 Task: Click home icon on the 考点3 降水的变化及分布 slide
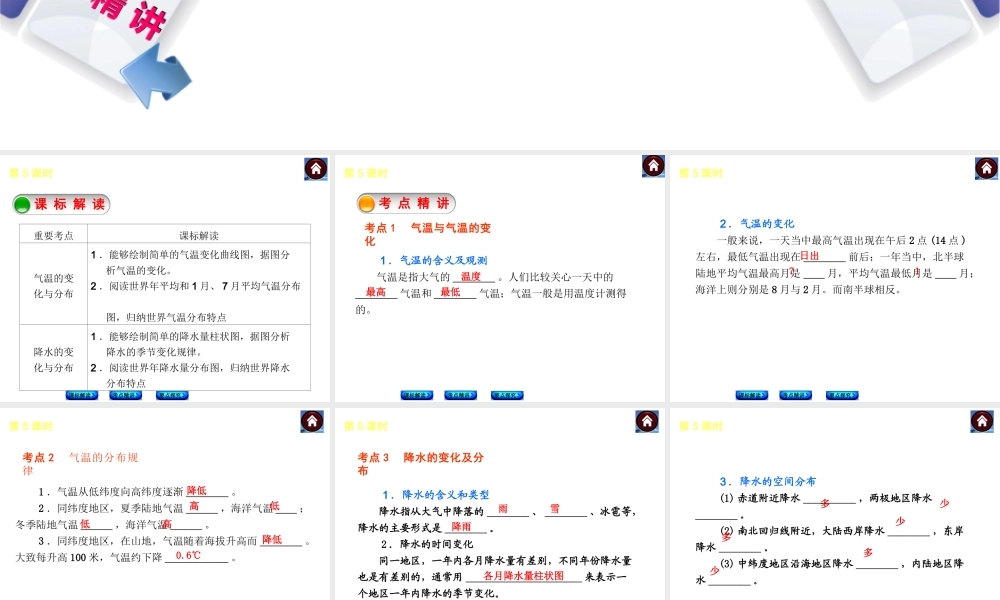click(x=647, y=421)
